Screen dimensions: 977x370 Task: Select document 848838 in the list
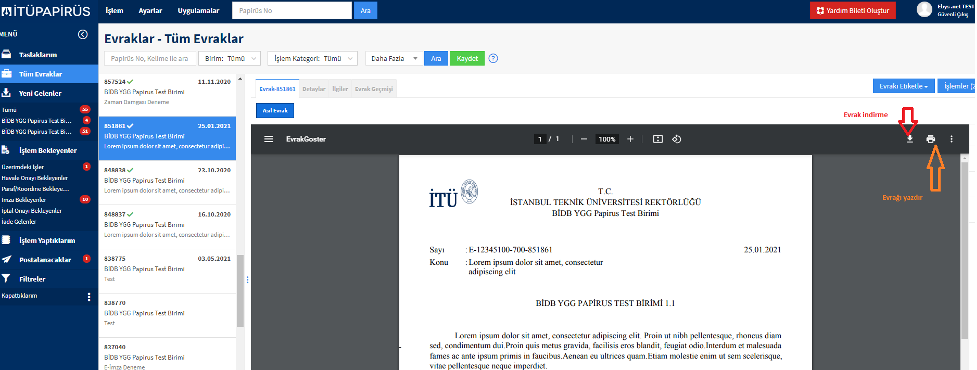pyautogui.click(x=167, y=181)
